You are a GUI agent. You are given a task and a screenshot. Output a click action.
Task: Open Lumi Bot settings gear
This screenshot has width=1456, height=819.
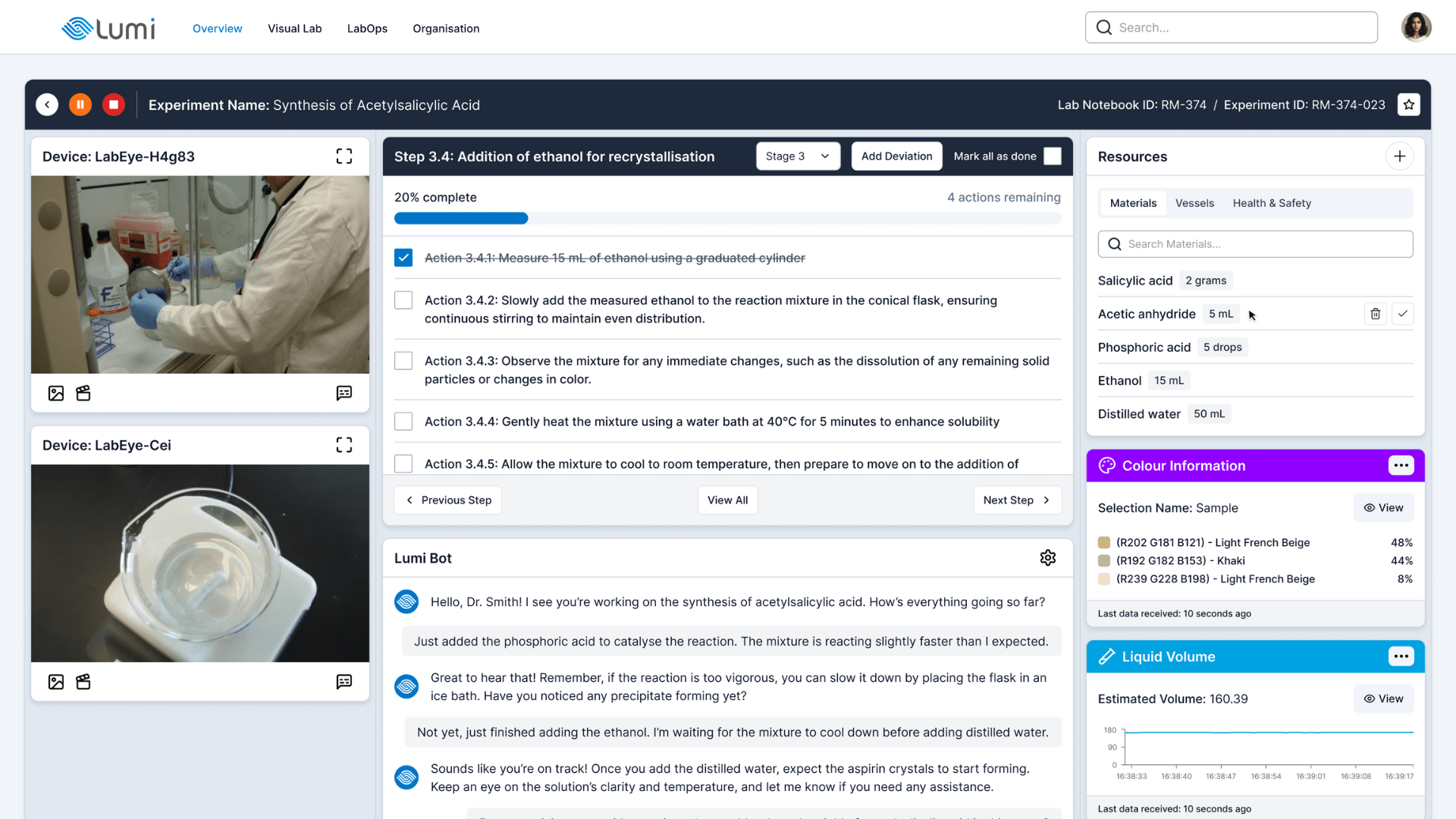point(1048,558)
